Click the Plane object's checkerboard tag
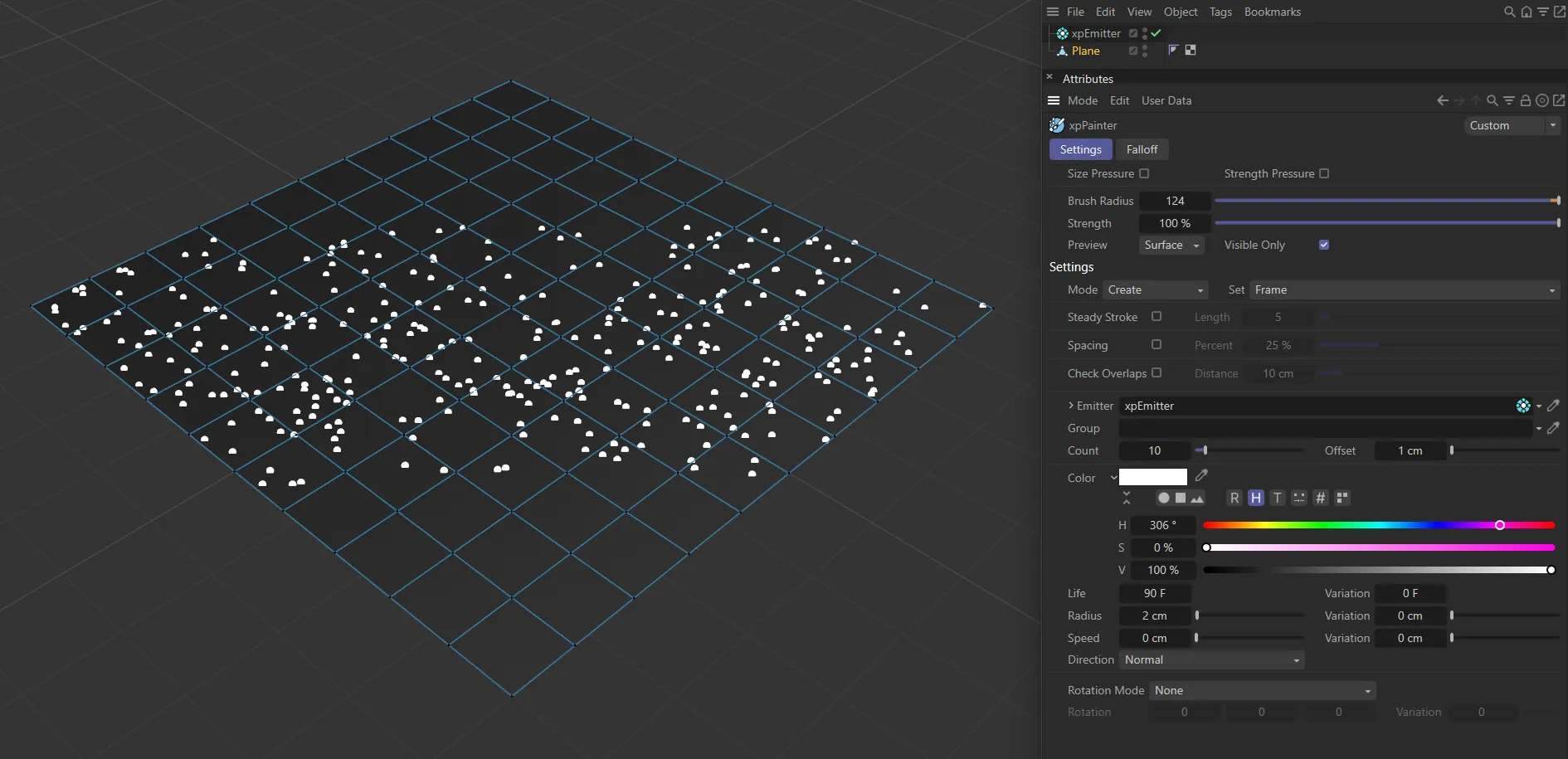Viewport: 1568px width, 759px height. pos(1191,51)
